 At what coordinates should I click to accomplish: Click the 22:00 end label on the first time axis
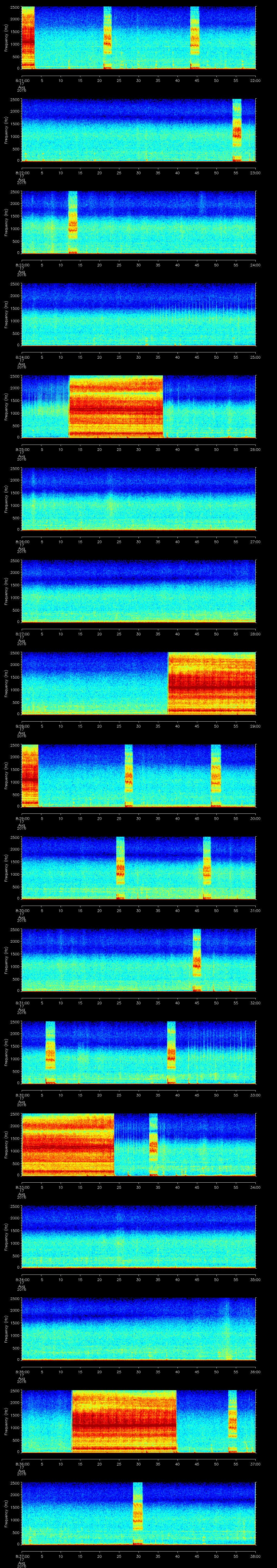(255, 80)
